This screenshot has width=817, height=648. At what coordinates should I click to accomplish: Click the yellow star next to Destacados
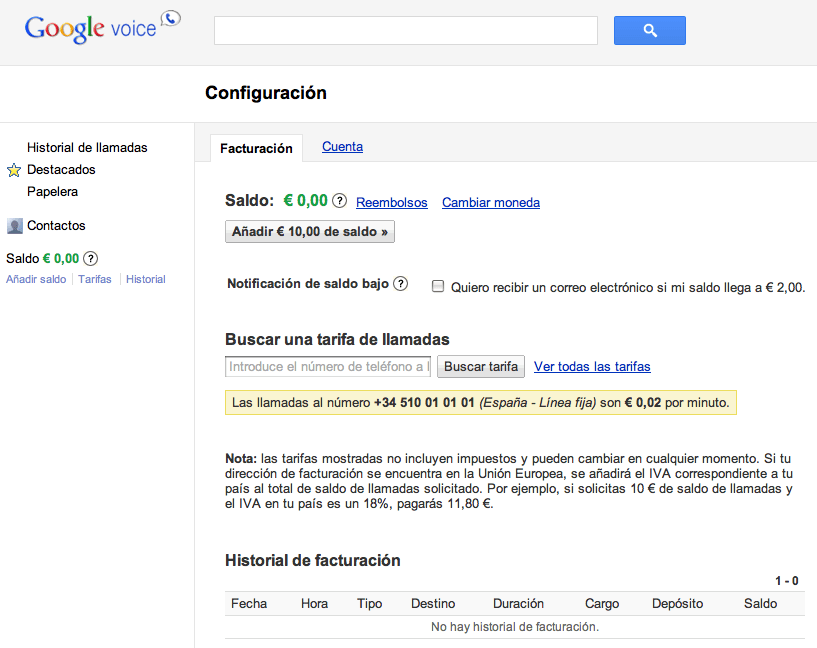[x=14, y=170]
